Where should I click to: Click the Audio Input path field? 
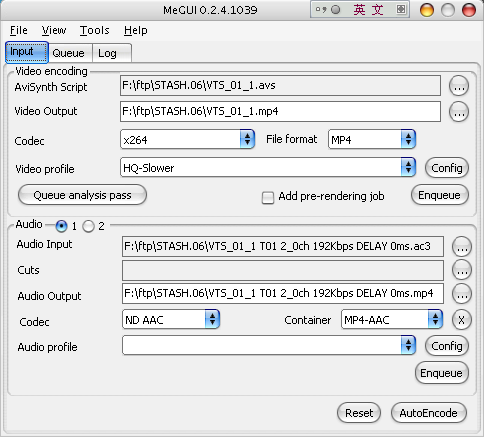tap(283, 246)
